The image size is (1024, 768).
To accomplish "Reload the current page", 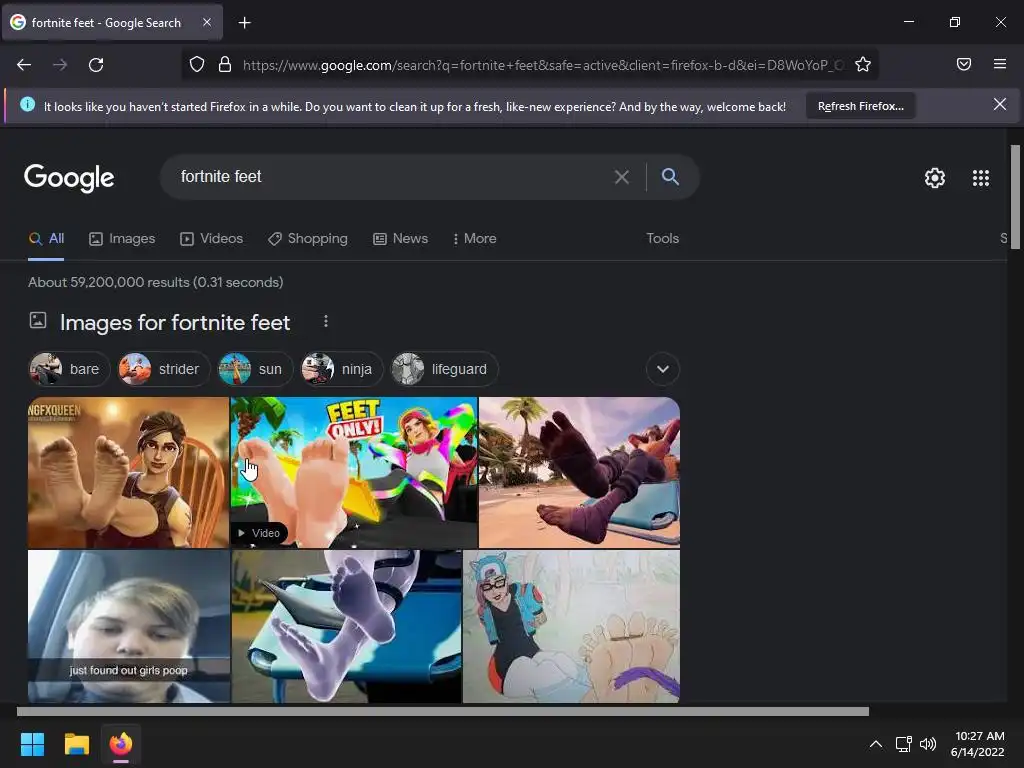I will point(96,65).
